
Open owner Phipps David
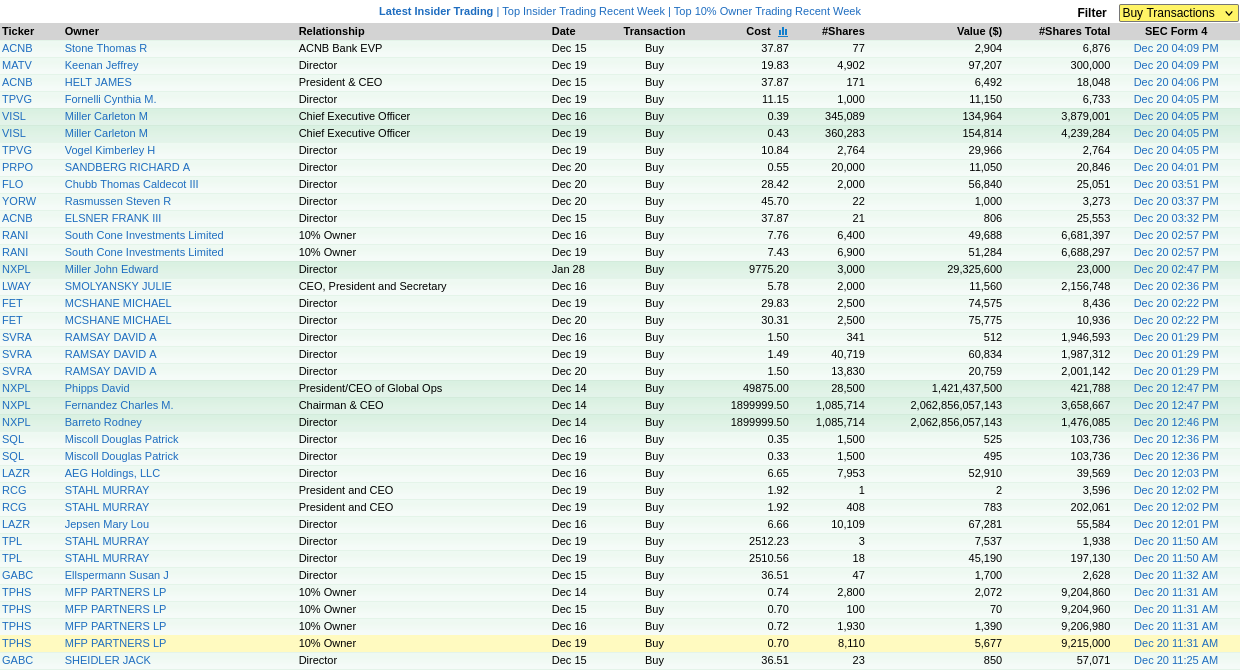(x=97, y=388)
